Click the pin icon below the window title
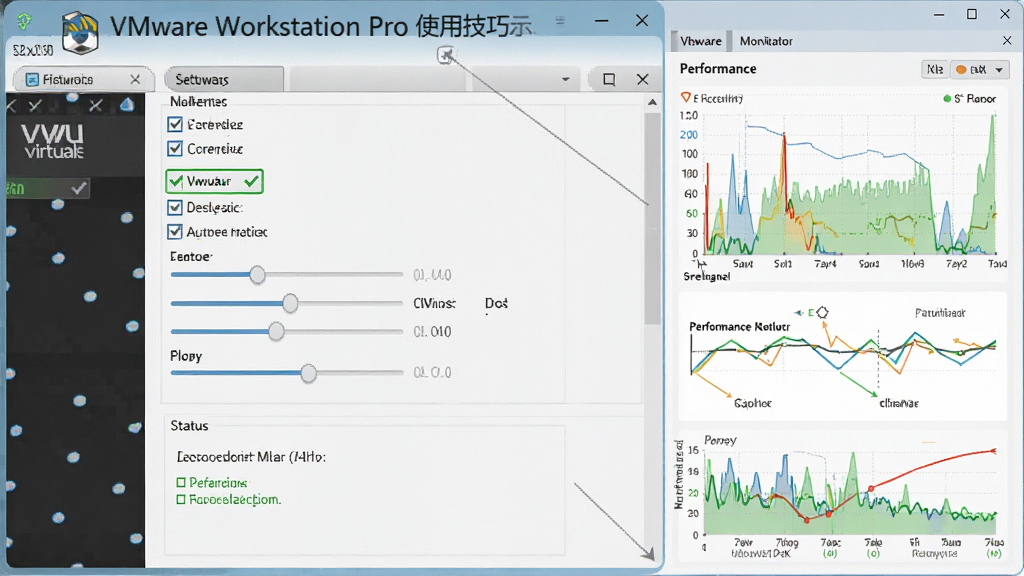 pyautogui.click(x=446, y=55)
